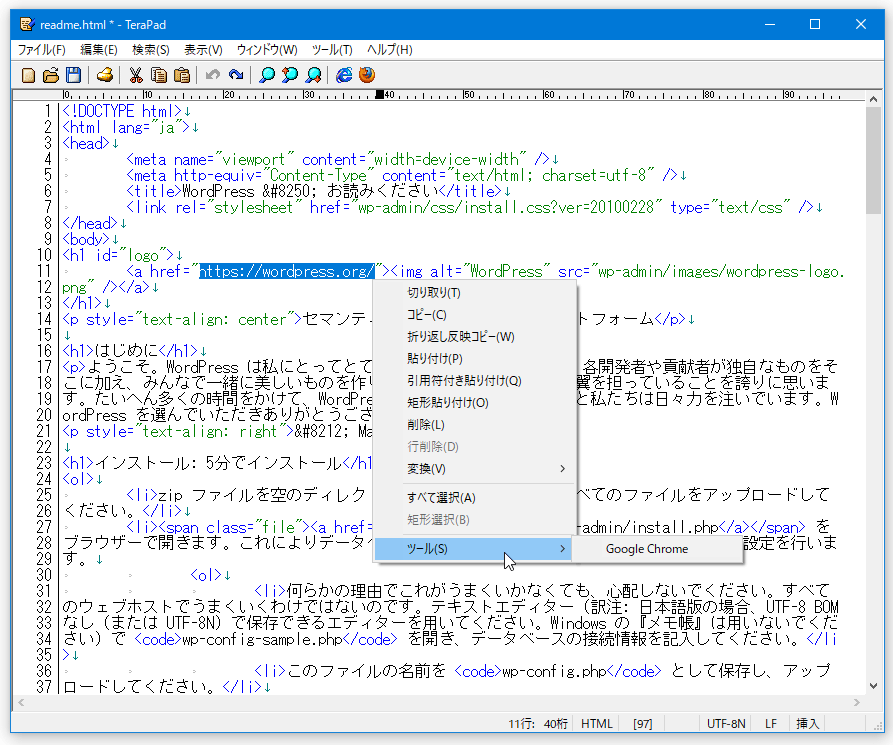Select 矩形貼り付け(O) from context menu
Screen dimensions: 893x745
click(x=474, y=403)
